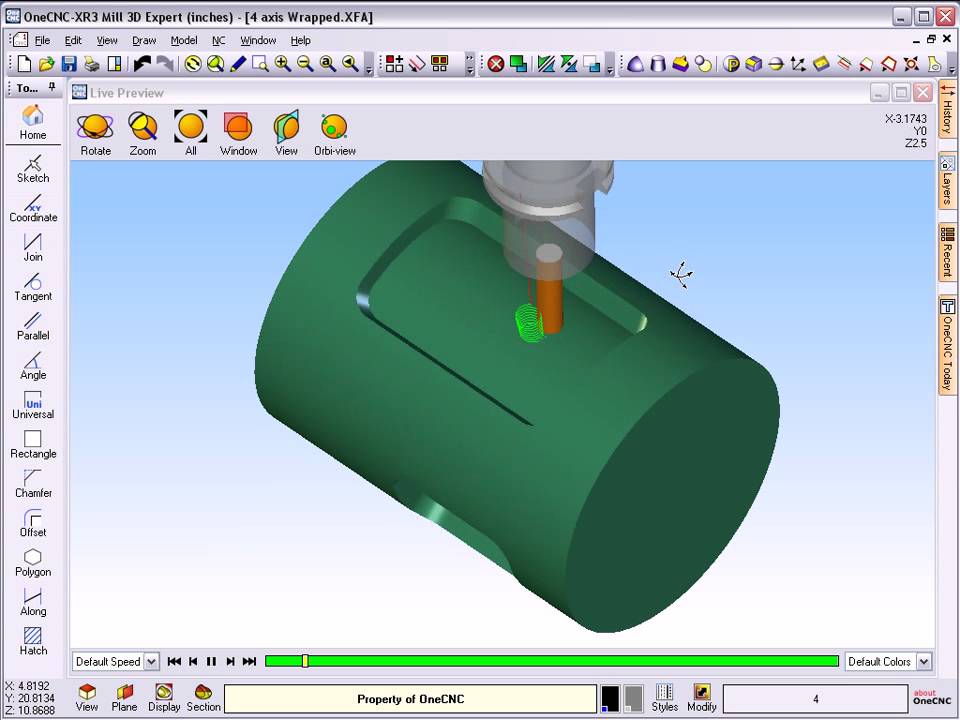Select the Offset tool
Image resolution: width=960 pixels, height=720 pixels.
click(33, 523)
